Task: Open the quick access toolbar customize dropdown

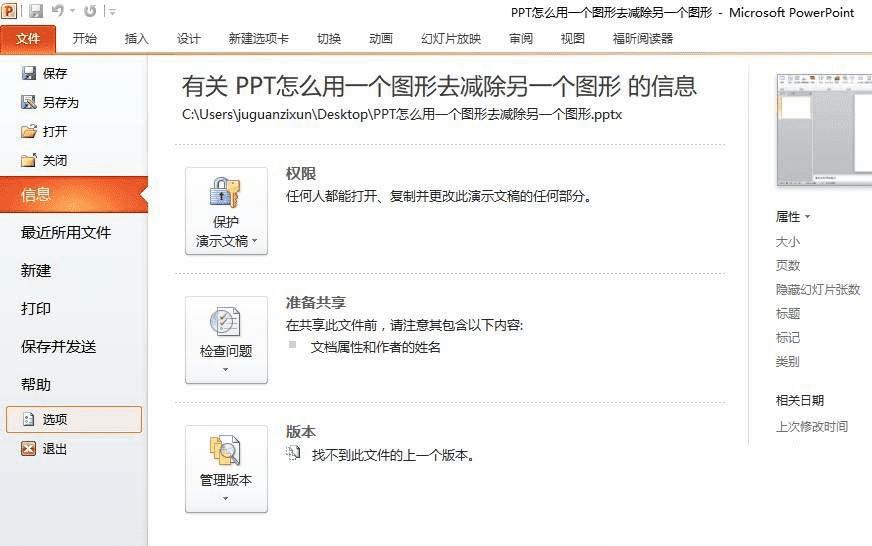Action: (111, 11)
